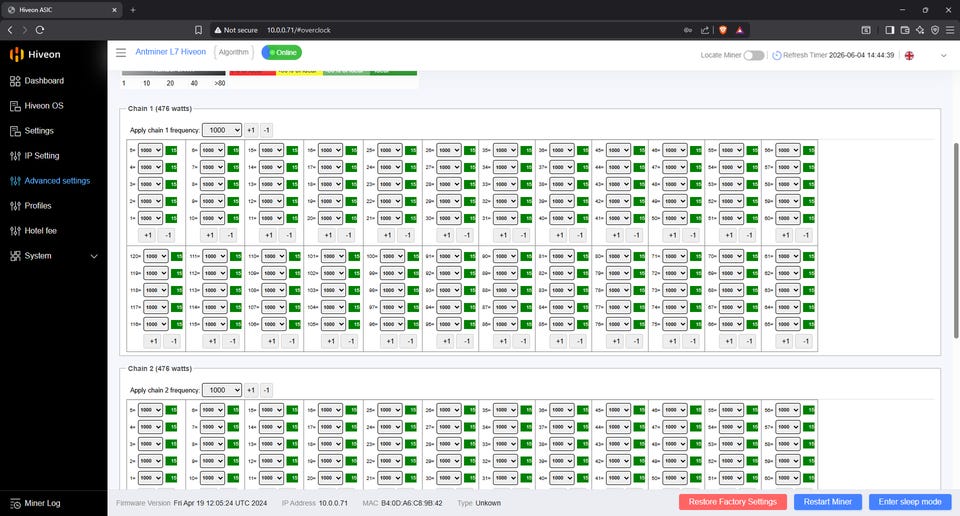Open the language flag selector
Viewport: 960px width, 516px height.
coord(909,56)
